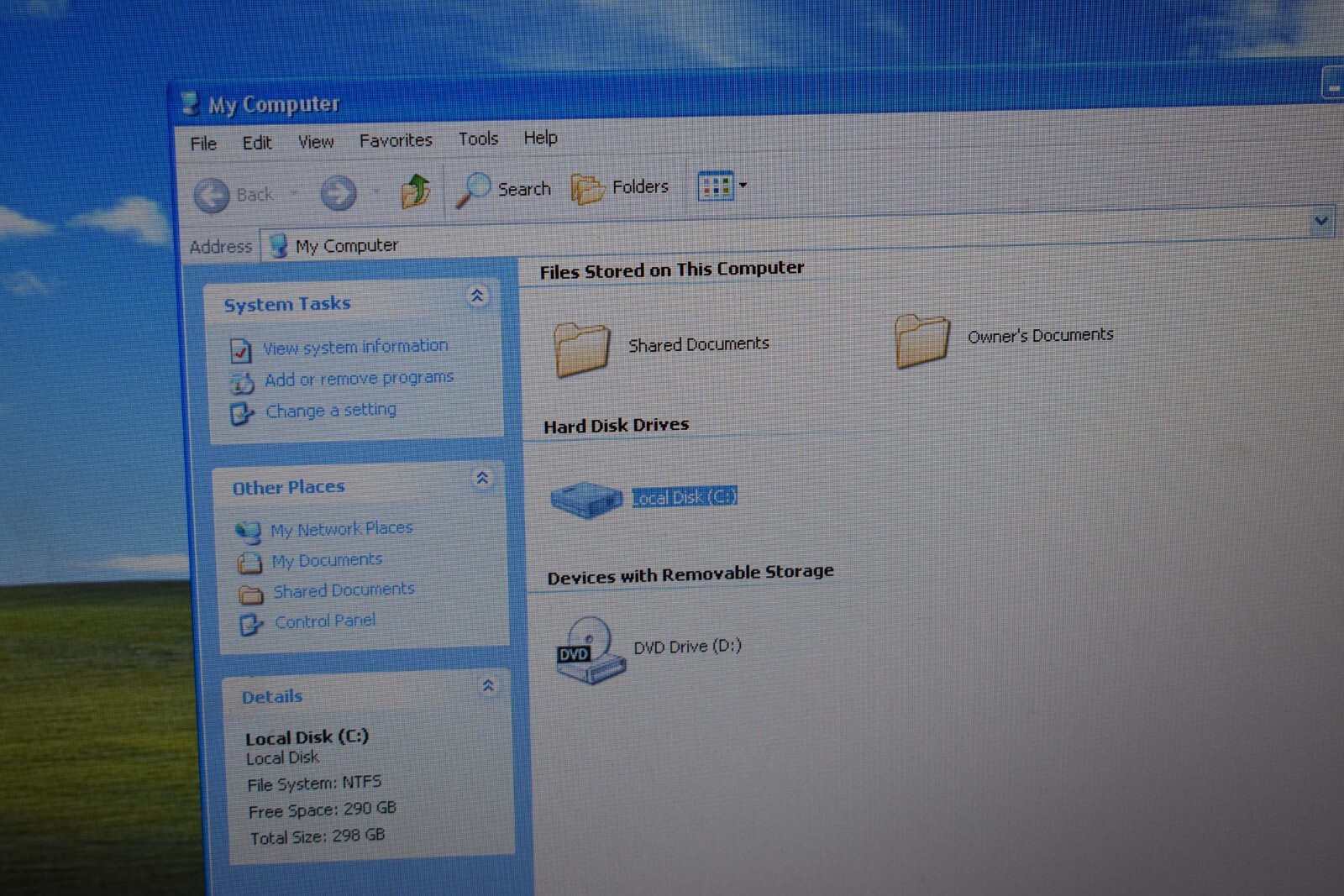
Task: Click the Address bar field
Action: pos(798,234)
